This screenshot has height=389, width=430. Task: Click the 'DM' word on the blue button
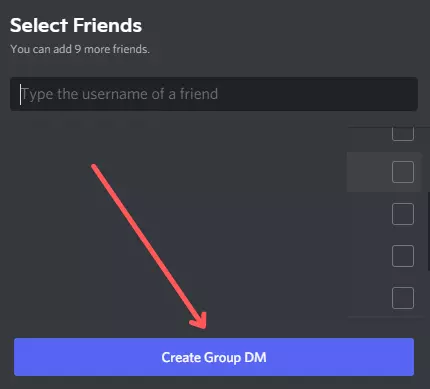point(255,357)
